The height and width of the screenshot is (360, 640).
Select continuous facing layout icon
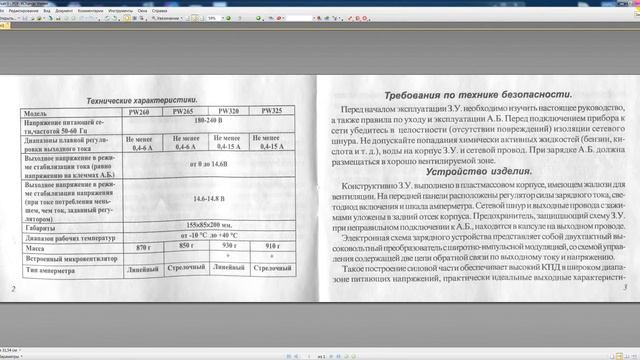(635, 356)
